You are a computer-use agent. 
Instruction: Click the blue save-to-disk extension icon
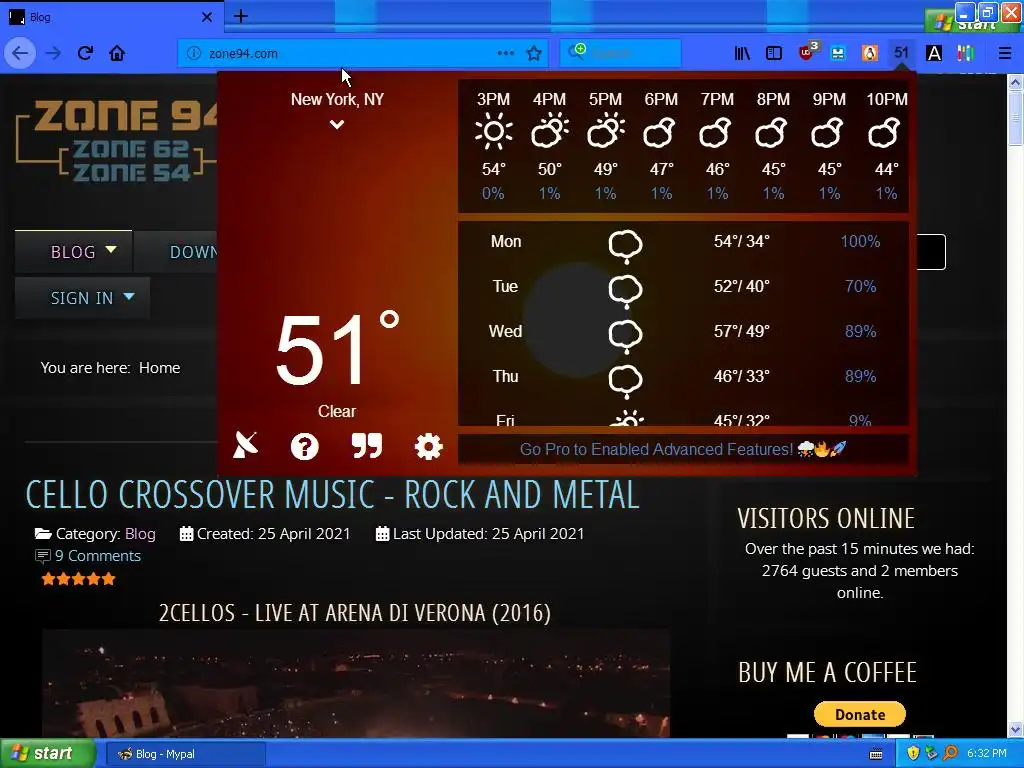838,54
